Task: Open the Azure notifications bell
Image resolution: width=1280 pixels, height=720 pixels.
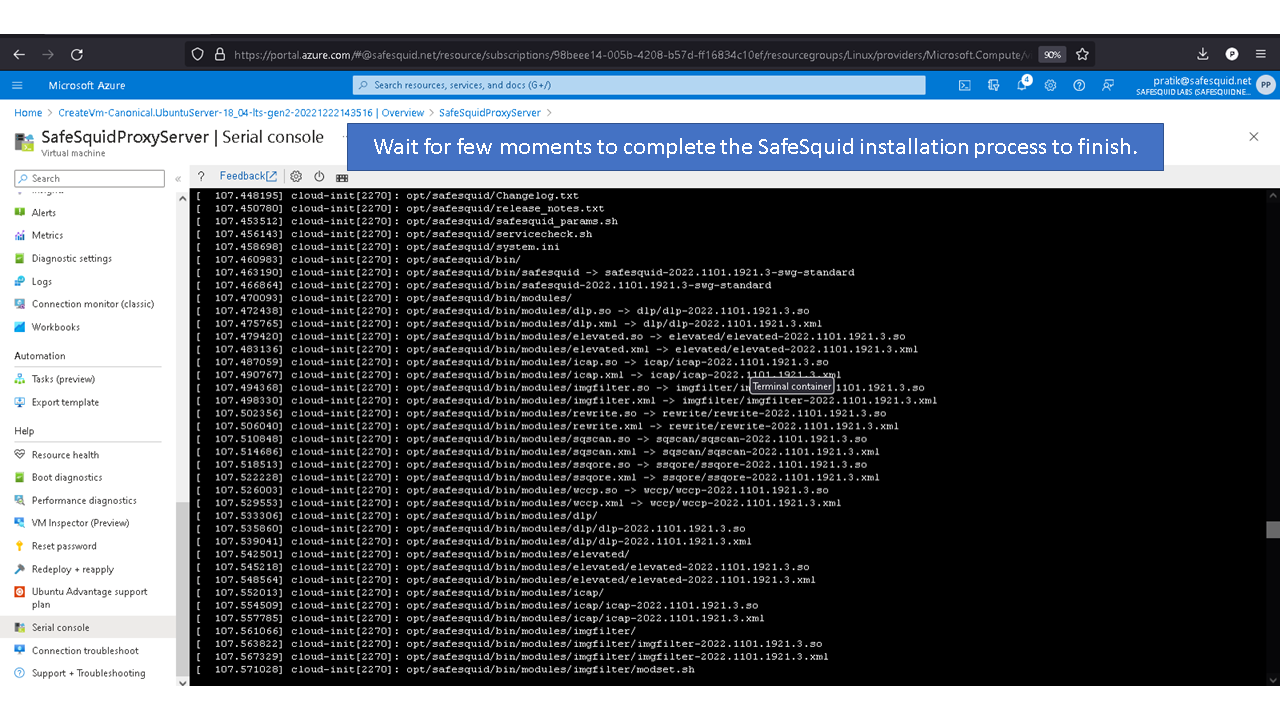Action: [x=1022, y=85]
